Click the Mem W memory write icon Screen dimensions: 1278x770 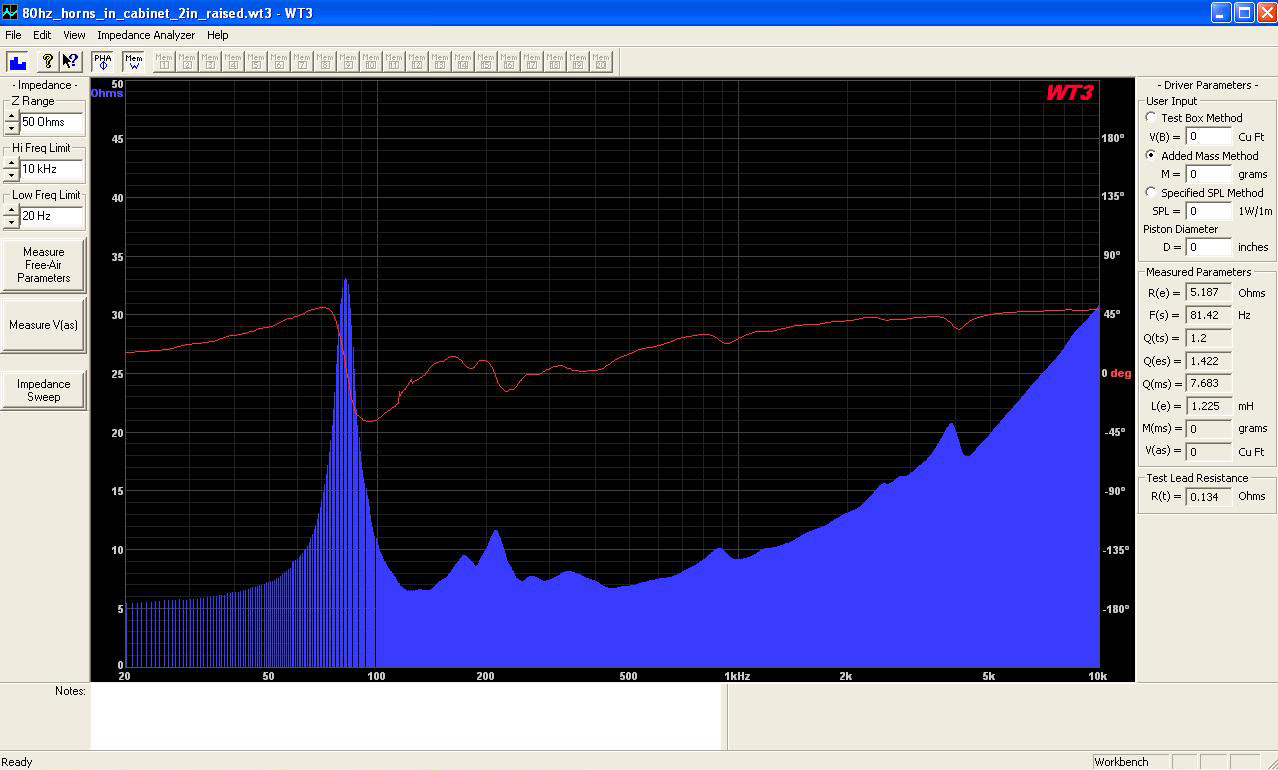pos(133,61)
